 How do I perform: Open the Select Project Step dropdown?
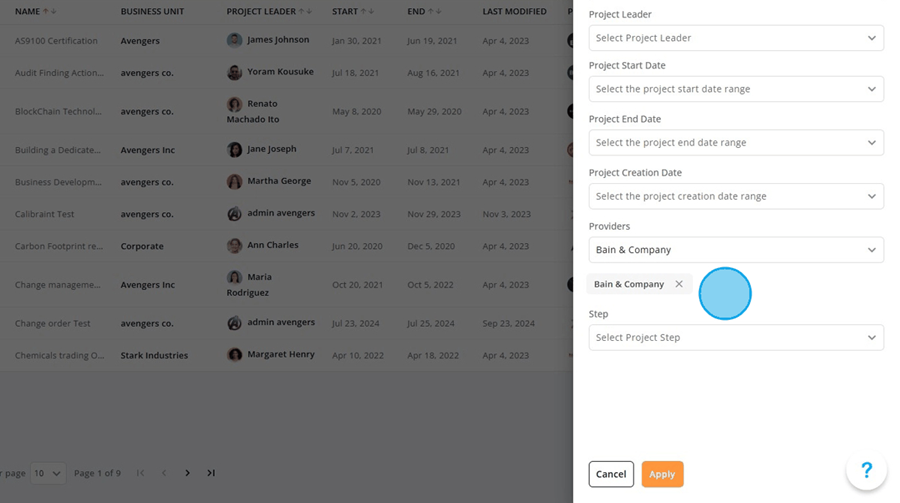pos(736,338)
